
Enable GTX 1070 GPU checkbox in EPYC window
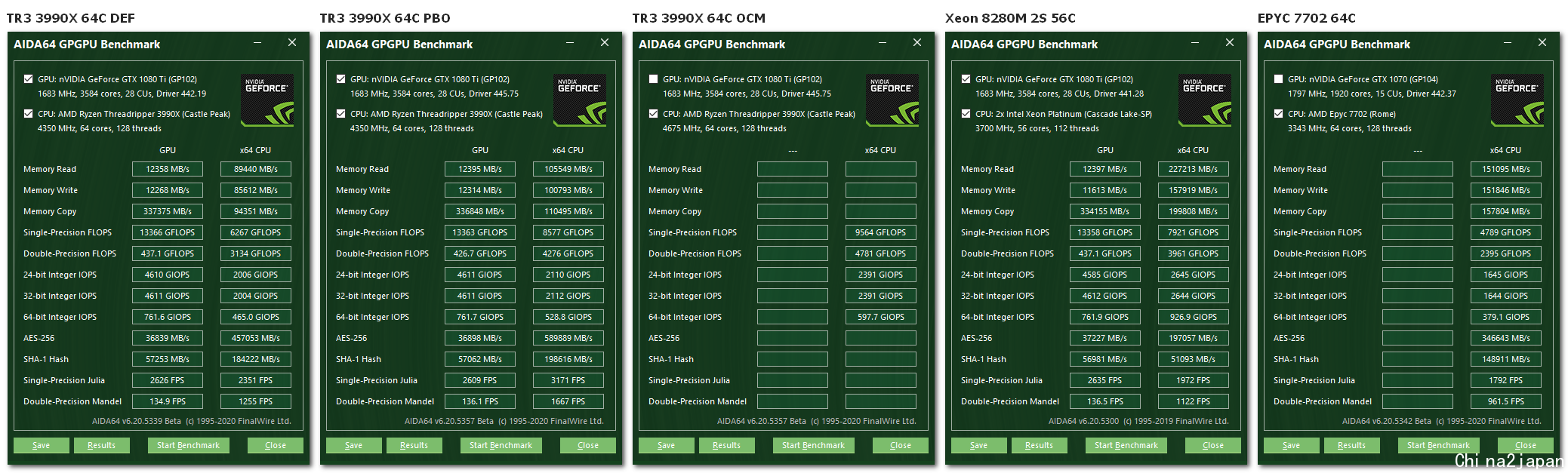point(1279,79)
